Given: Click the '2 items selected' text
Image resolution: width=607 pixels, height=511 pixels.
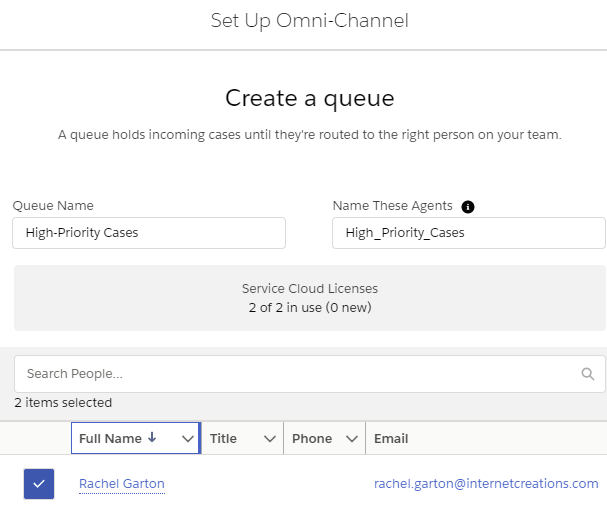Looking at the screenshot, I should point(63,403).
